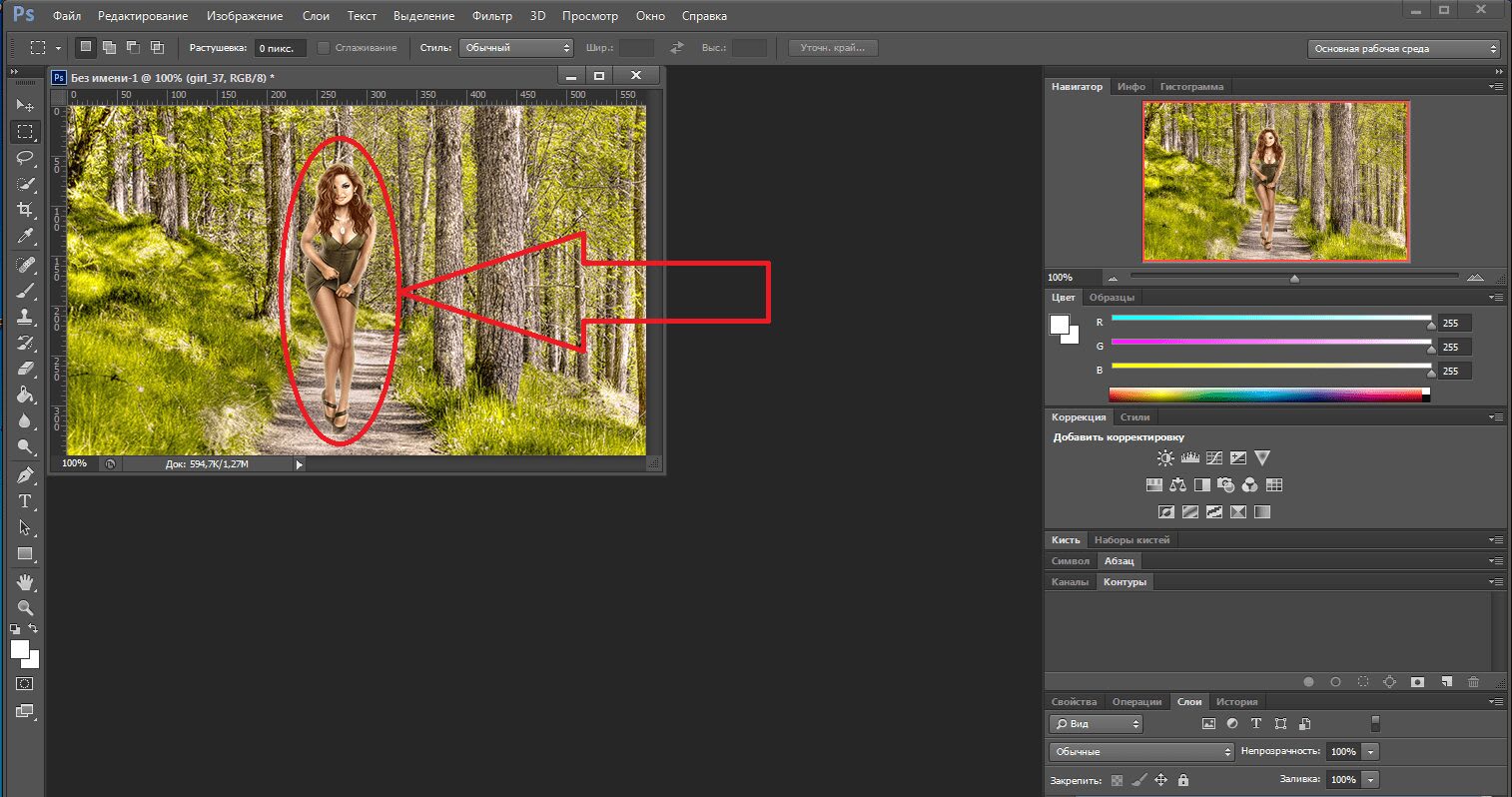
Task: Select the Hand tool
Action: point(25,582)
